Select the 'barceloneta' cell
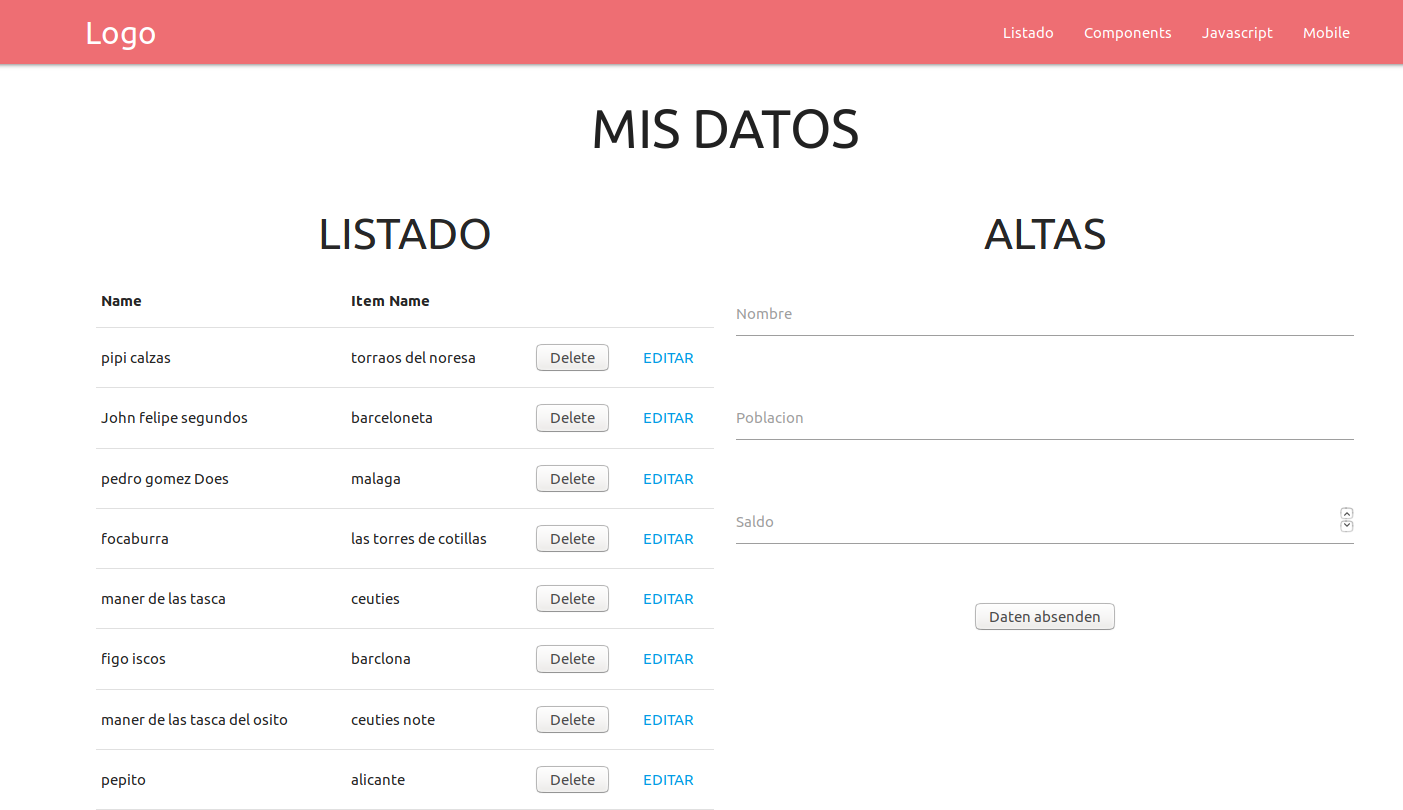1403x810 pixels. click(392, 418)
